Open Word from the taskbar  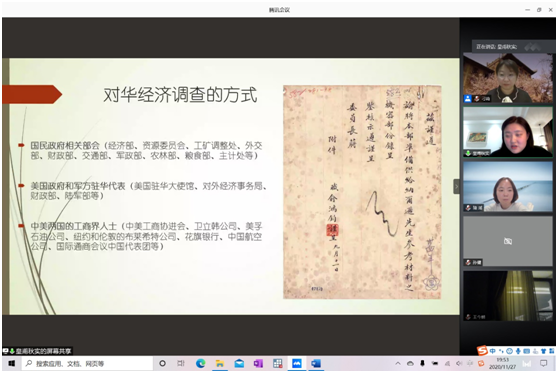(316, 363)
